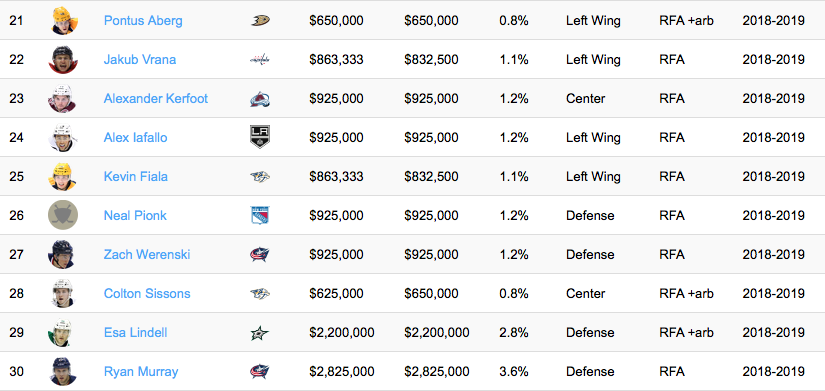Click the Ryan Murray name link
This screenshot has width=825, height=391.
pyautogui.click(x=141, y=372)
